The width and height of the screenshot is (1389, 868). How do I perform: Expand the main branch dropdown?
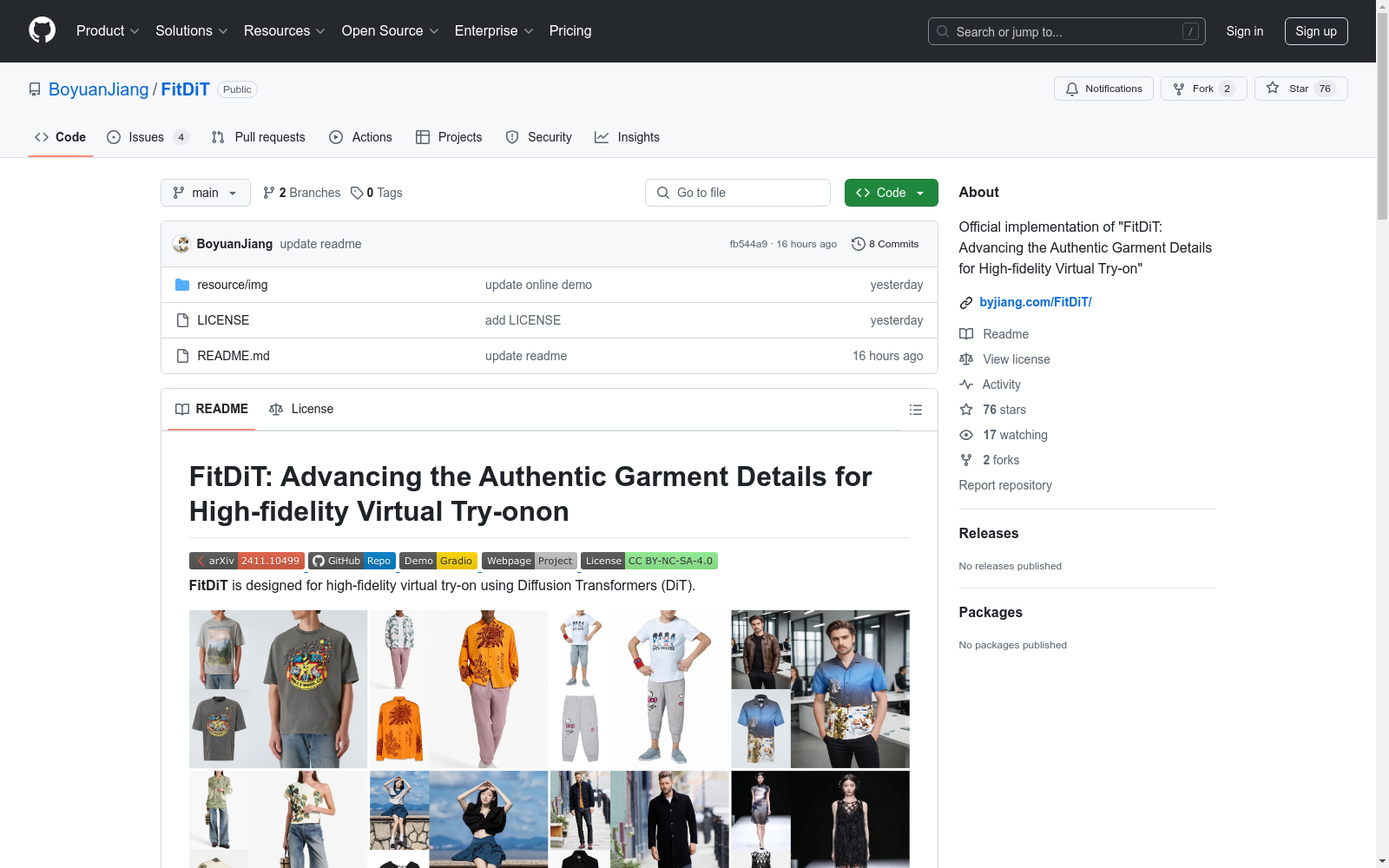pyautogui.click(x=206, y=193)
